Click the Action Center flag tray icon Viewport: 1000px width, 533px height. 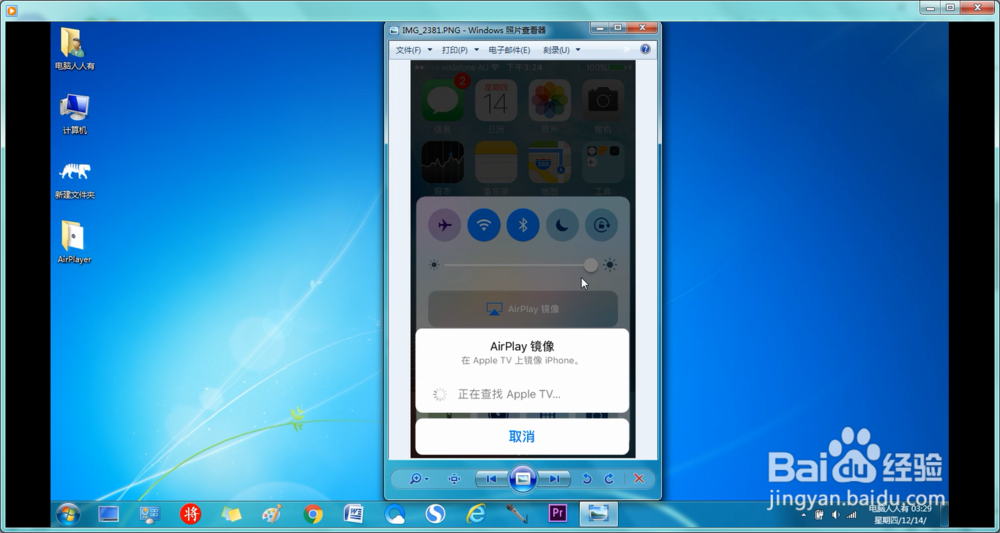[x=820, y=515]
